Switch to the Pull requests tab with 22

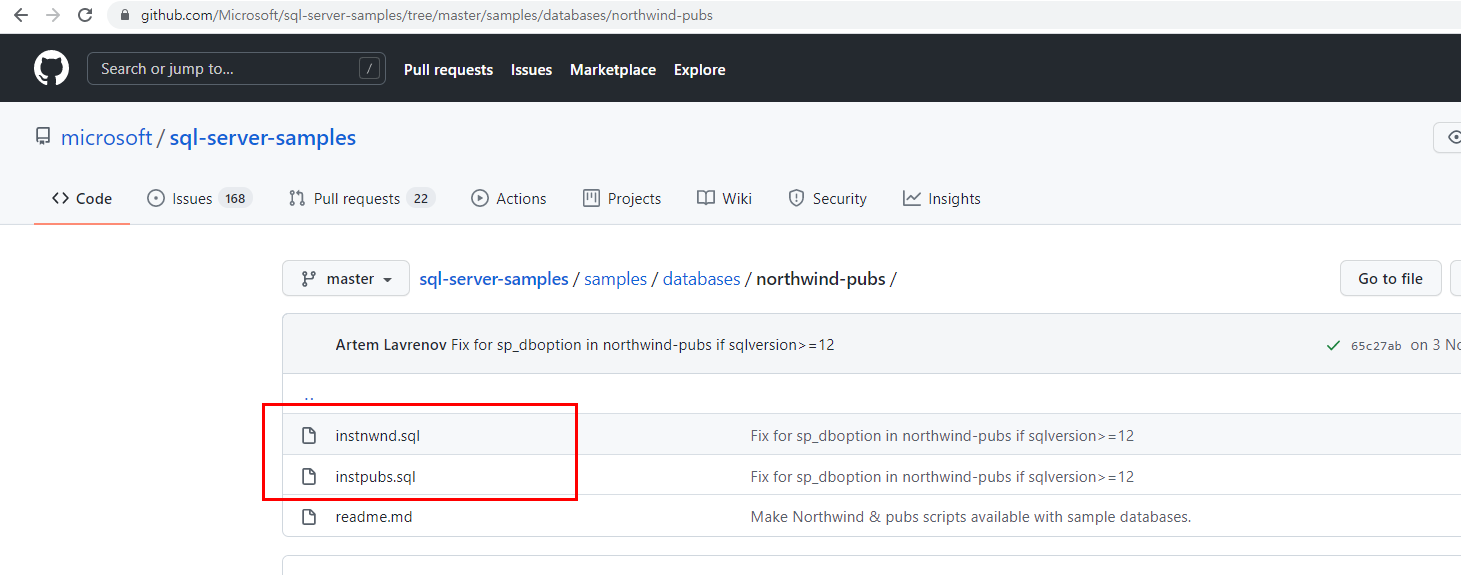pos(361,199)
